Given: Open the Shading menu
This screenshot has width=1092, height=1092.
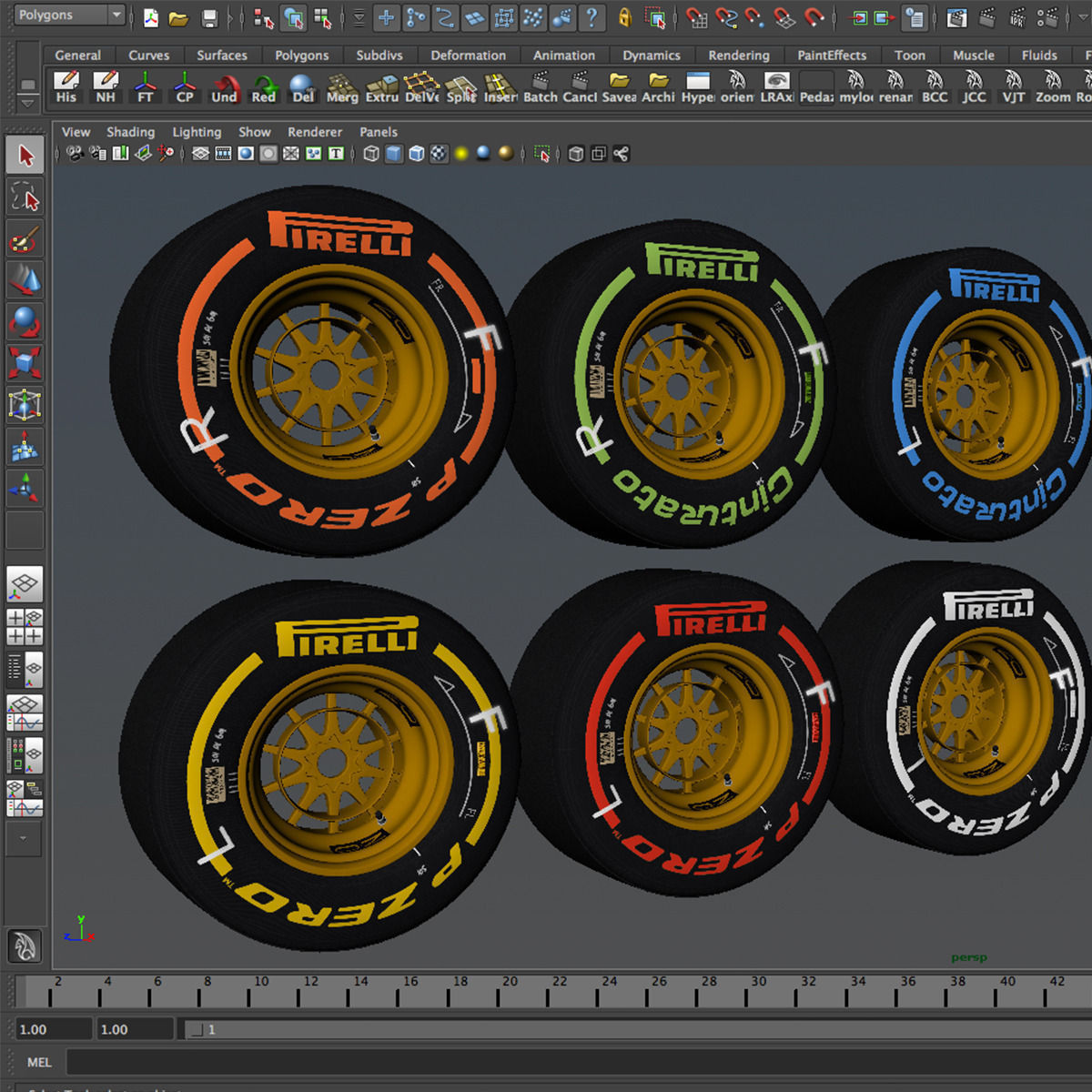Looking at the screenshot, I should [130, 132].
